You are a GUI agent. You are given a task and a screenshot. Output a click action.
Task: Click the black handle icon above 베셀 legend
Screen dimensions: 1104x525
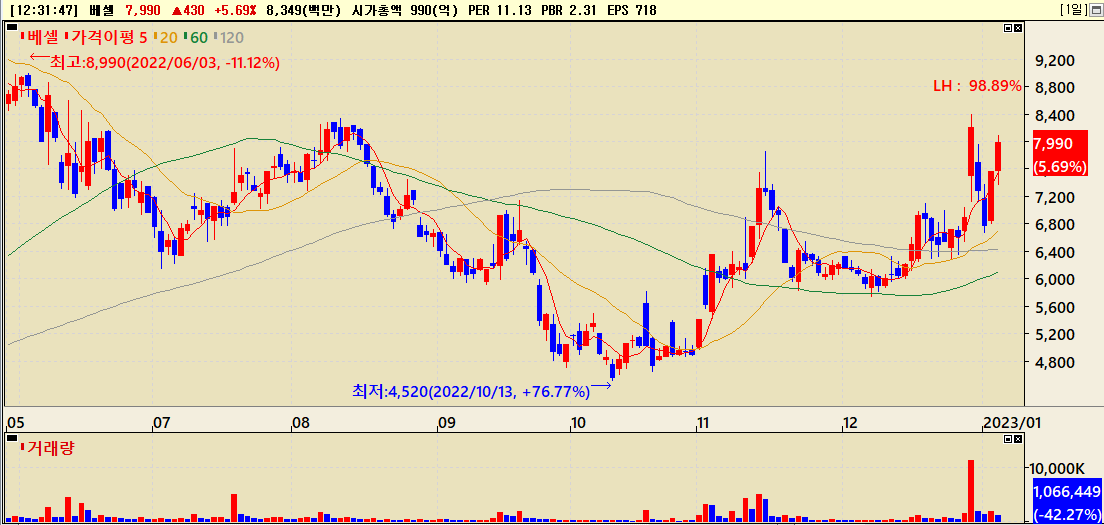(x=11, y=27)
